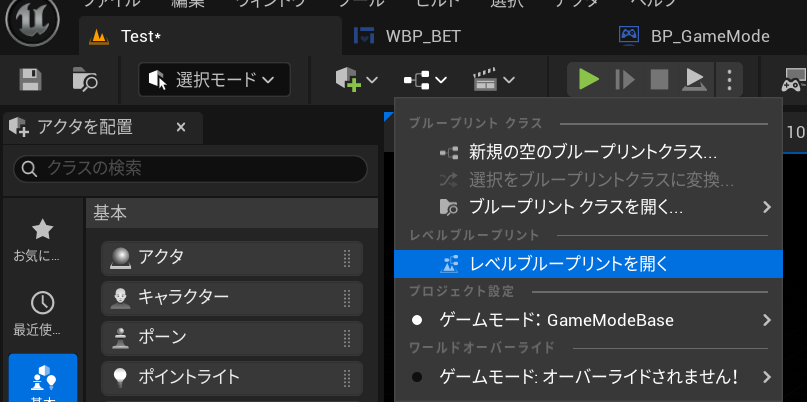
Task: Open the Cinematics clapperboard menu
Action: click(494, 80)
